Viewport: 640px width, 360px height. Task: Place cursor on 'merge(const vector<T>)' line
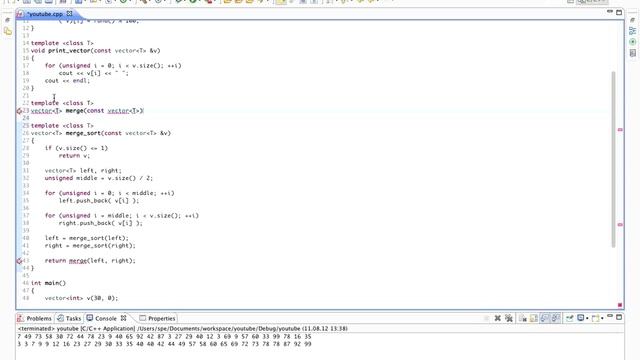coord(87,111)
